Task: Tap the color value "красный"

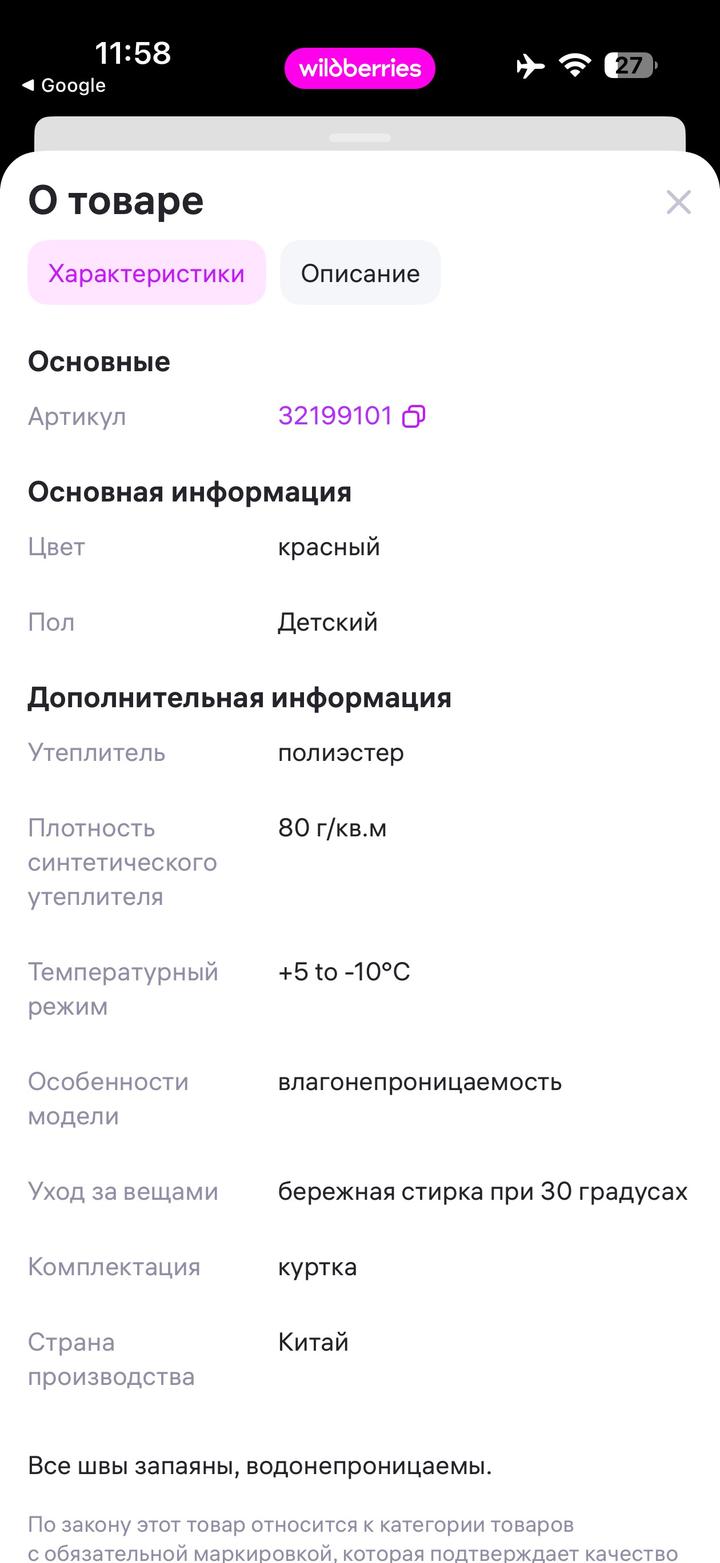Action: [x=329, y=547]
